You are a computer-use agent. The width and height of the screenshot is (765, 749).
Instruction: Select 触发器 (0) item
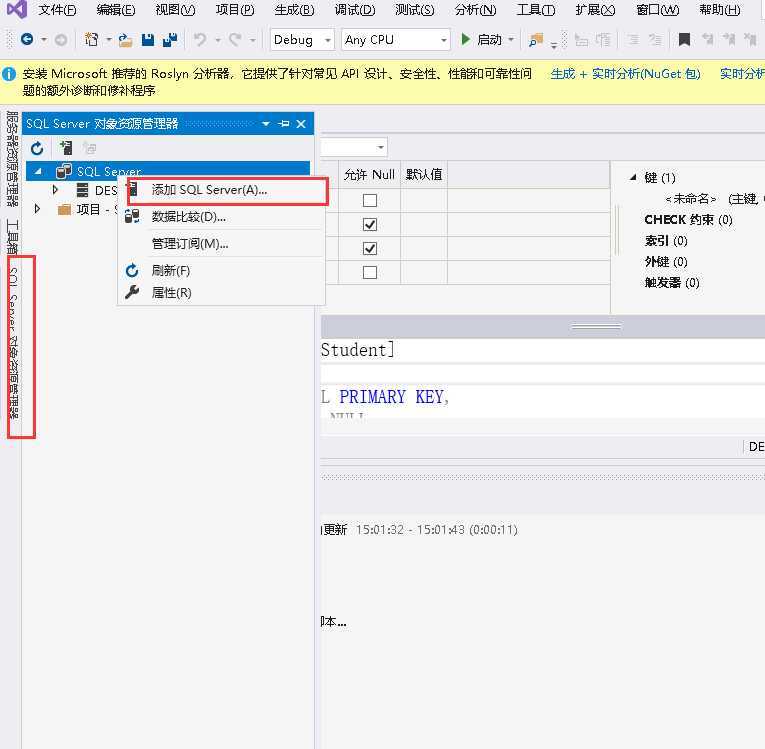pyautogui.click(x=672, y=283)
